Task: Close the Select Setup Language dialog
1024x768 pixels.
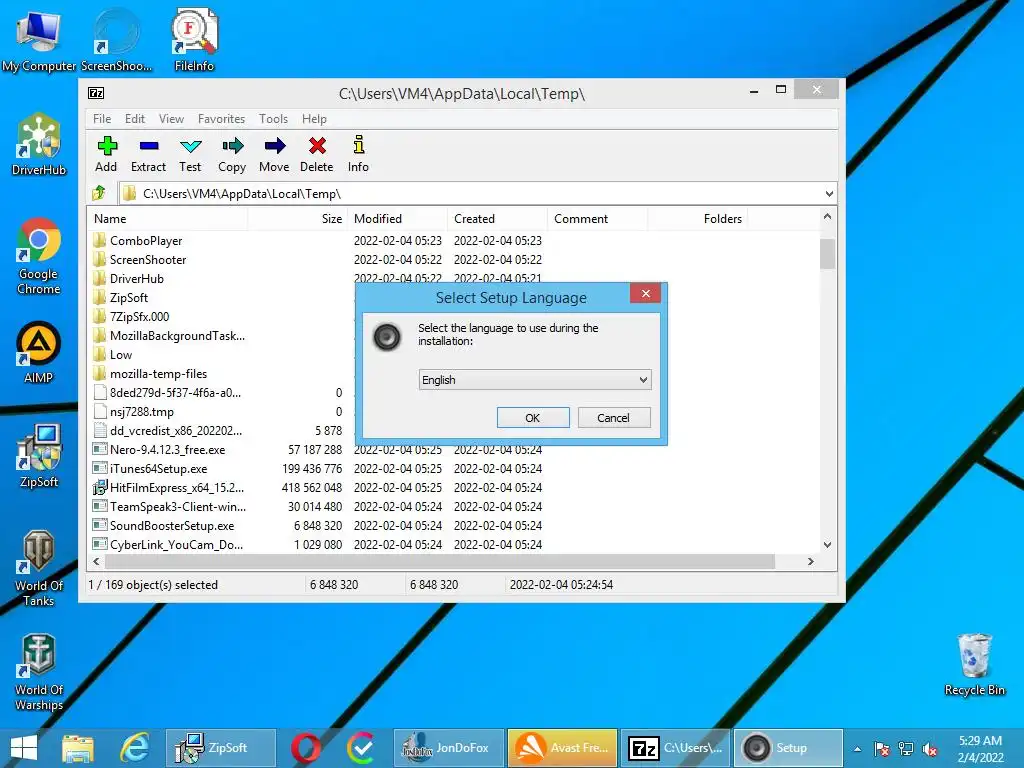Action: coord(646,294)
